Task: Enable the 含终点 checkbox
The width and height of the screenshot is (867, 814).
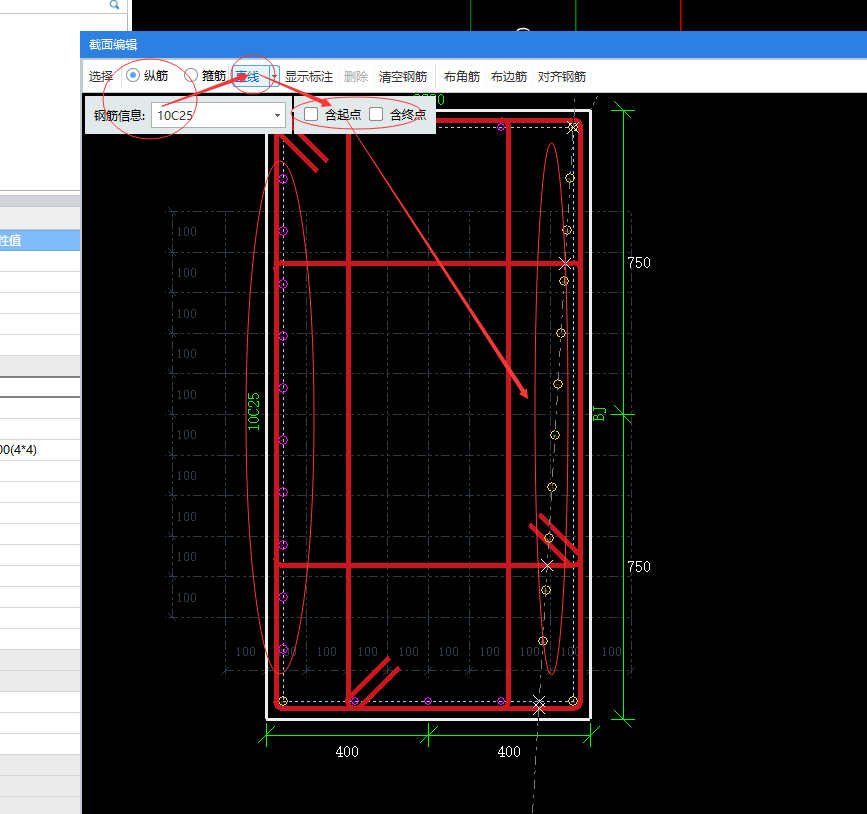Action: click(376, 114)
